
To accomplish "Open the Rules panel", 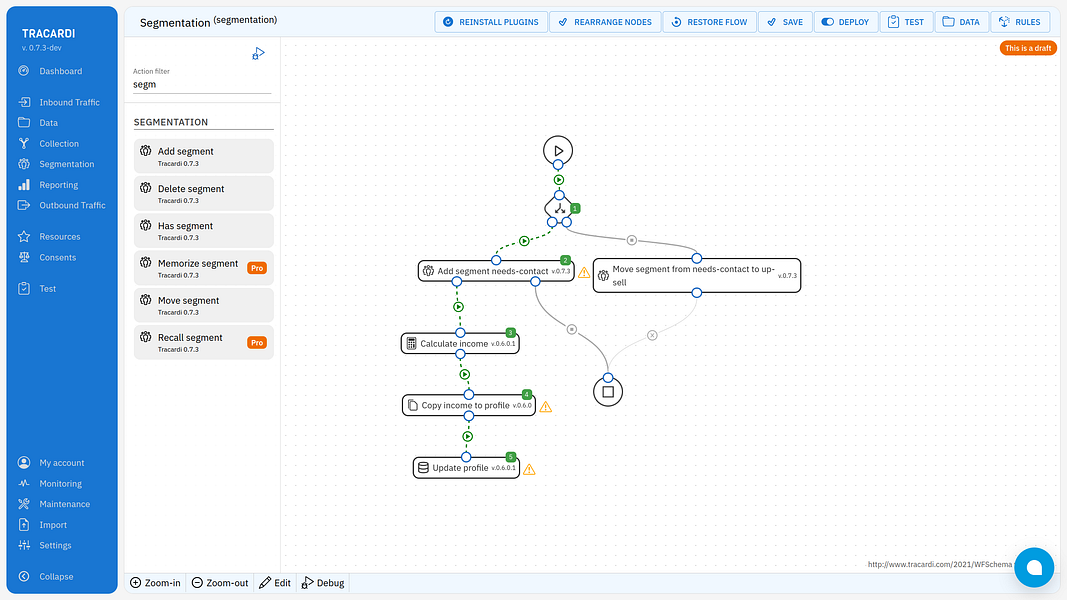I will click(x=1019, y=22).
